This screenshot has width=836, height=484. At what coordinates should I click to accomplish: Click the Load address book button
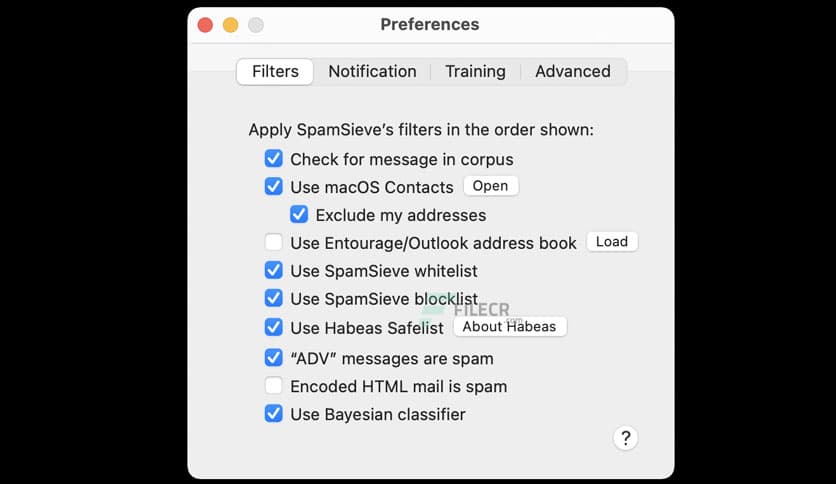611,242
